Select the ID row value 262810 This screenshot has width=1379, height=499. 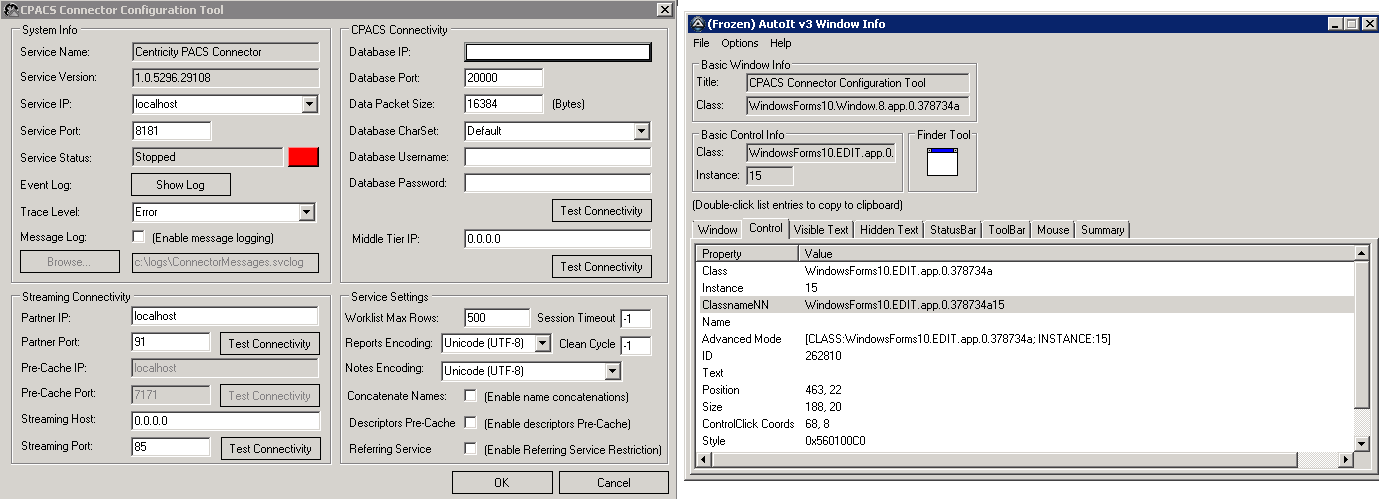(x=1024, y=356)
